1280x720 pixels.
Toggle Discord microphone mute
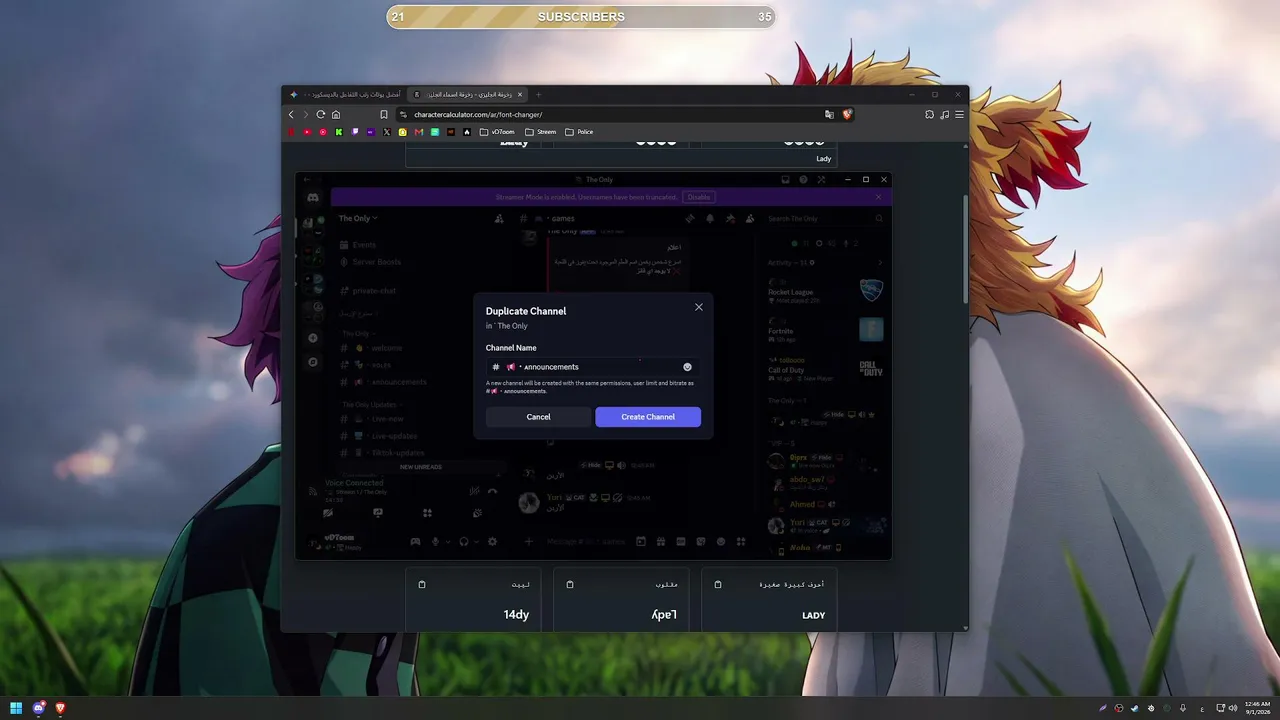click(x=435, y=542)
